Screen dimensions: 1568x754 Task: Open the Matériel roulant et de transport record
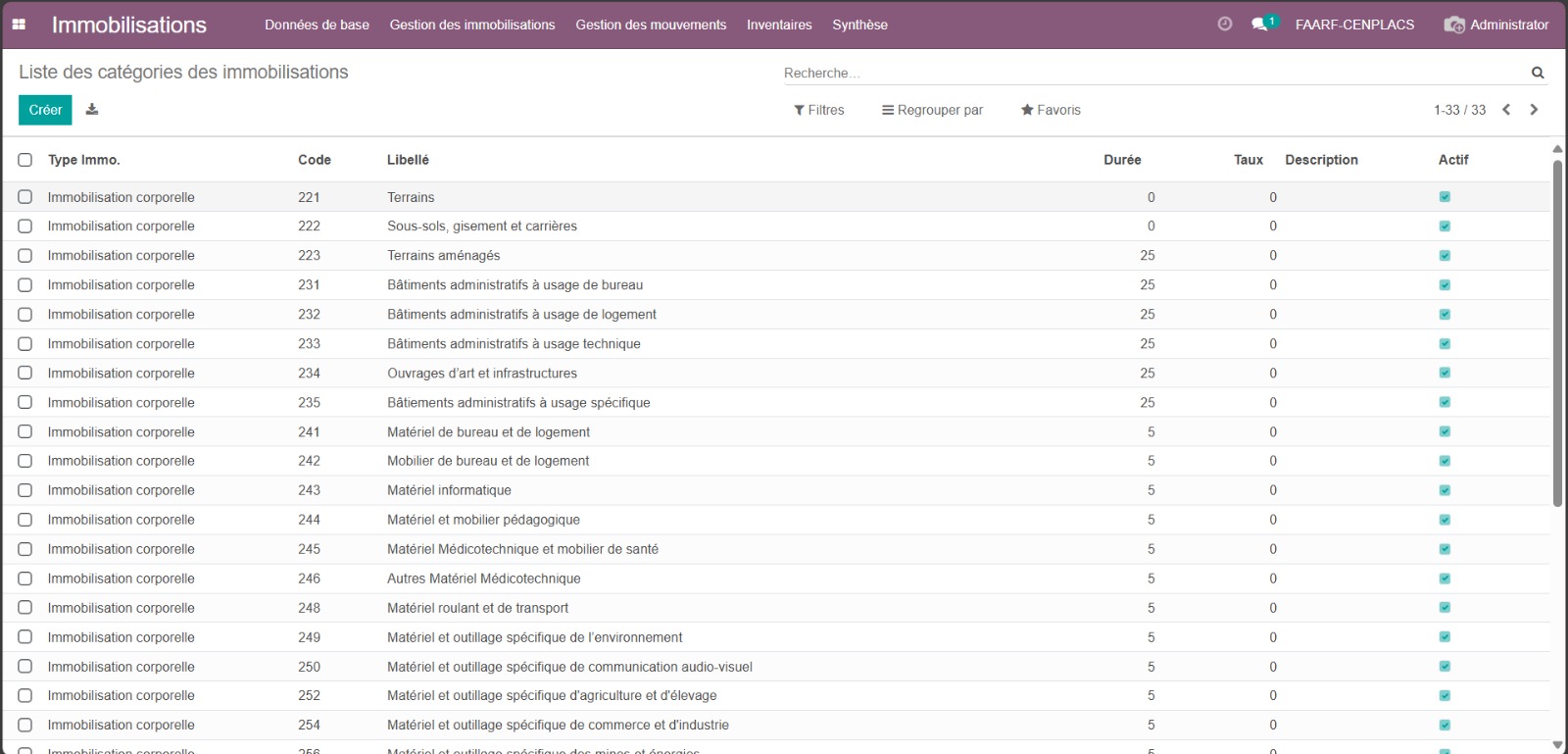pyautogui.click(x=477, y=608)
